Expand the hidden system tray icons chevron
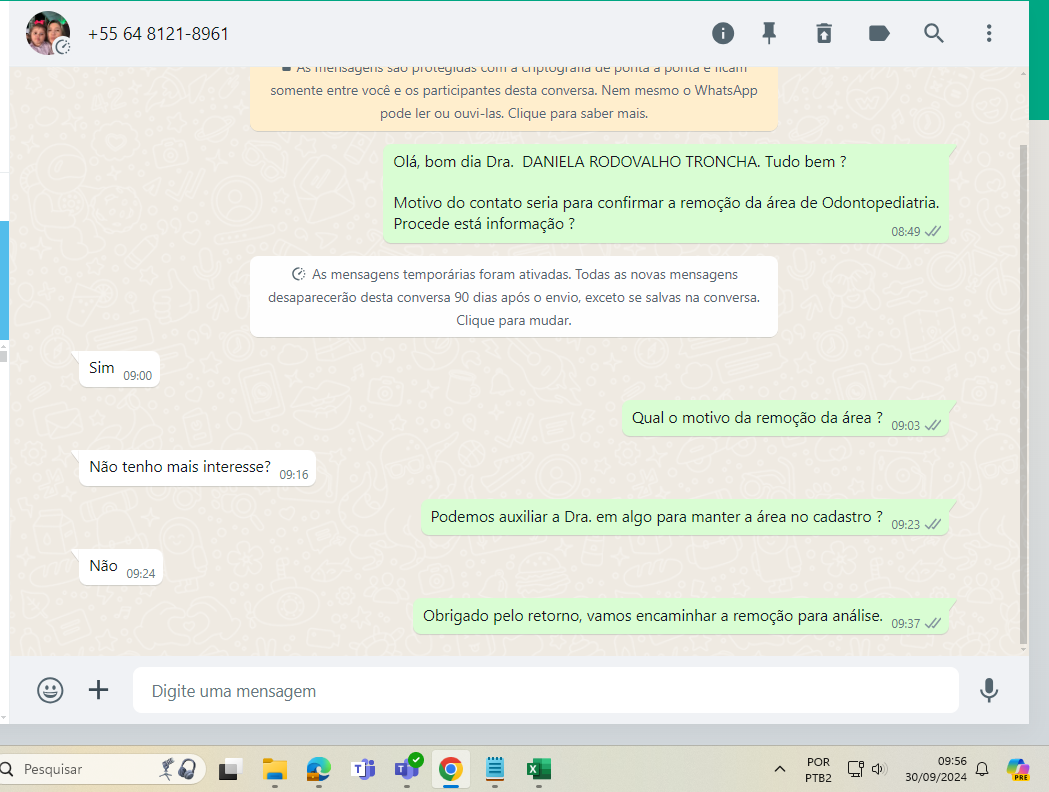The image size is (1049, 792). [x=780, y=769]
